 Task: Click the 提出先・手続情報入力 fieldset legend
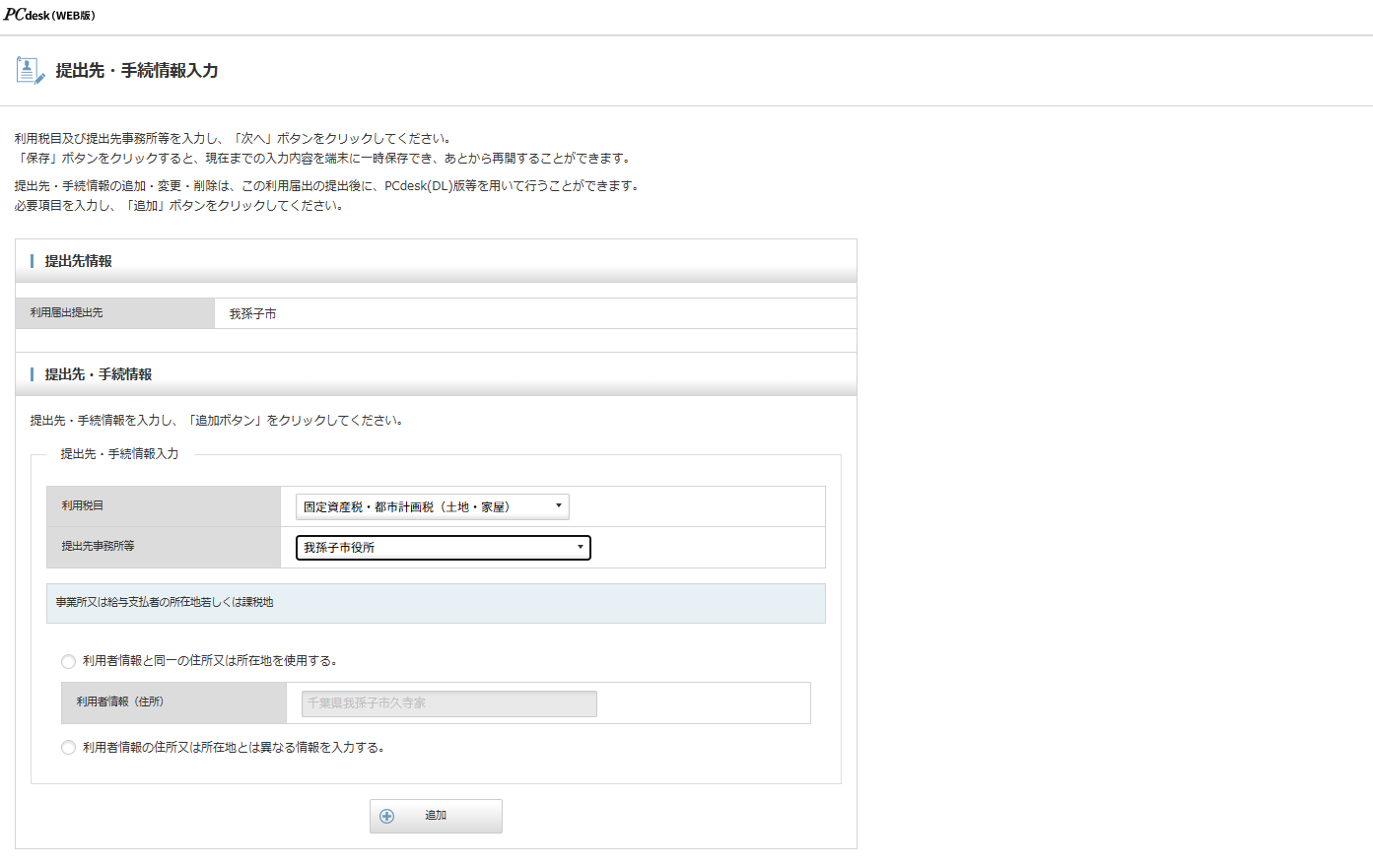[120, 454]
